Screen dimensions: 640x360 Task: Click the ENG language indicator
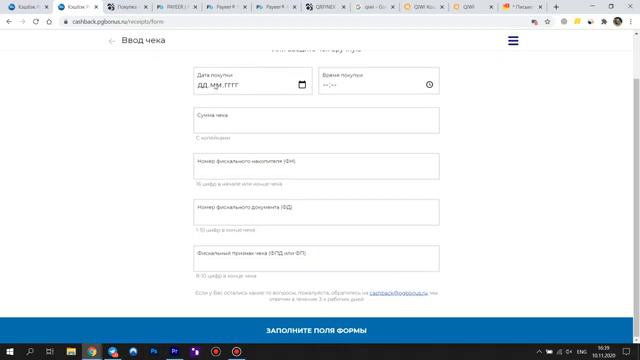coord(582,352)
